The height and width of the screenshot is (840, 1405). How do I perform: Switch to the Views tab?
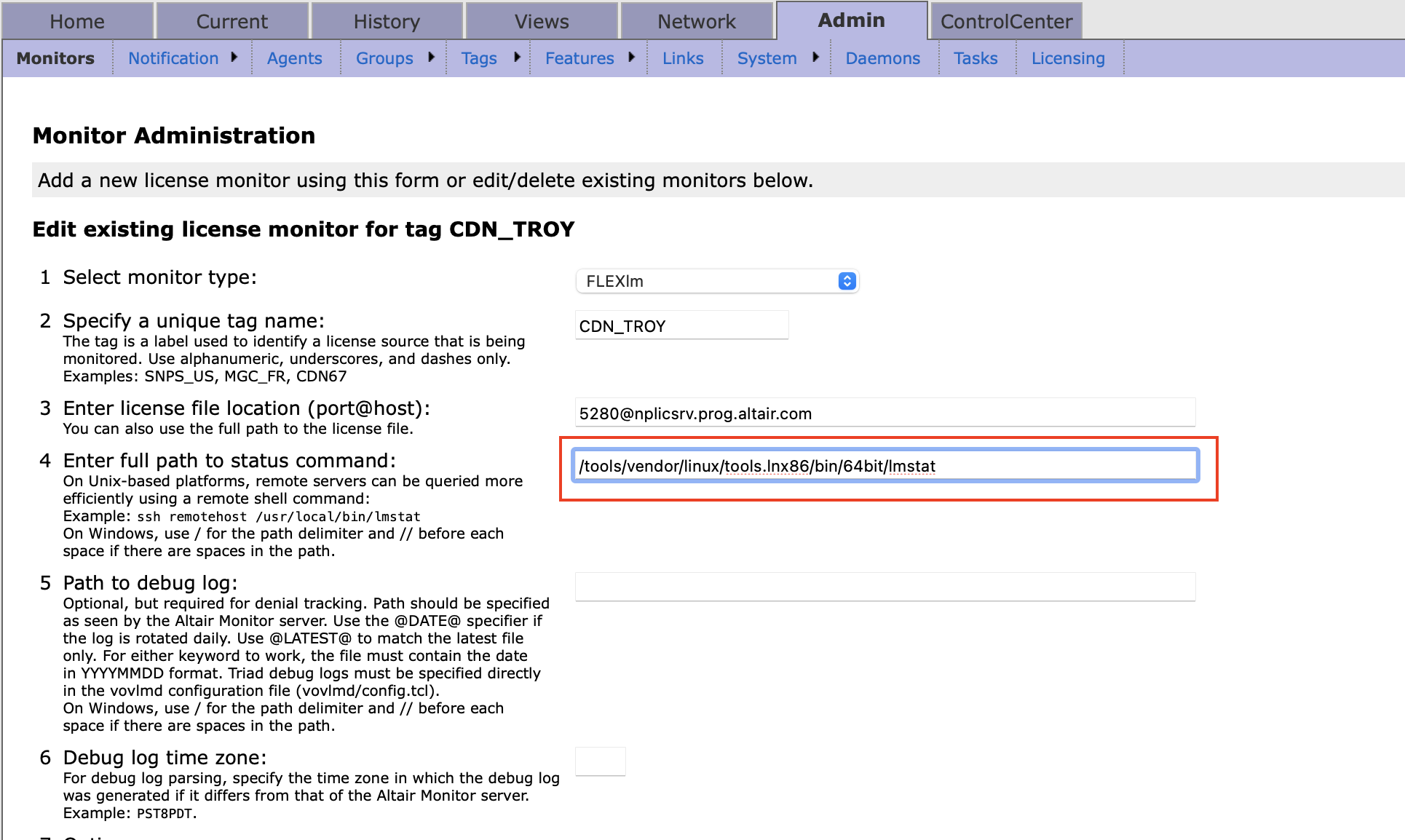[x=541, y=20]
